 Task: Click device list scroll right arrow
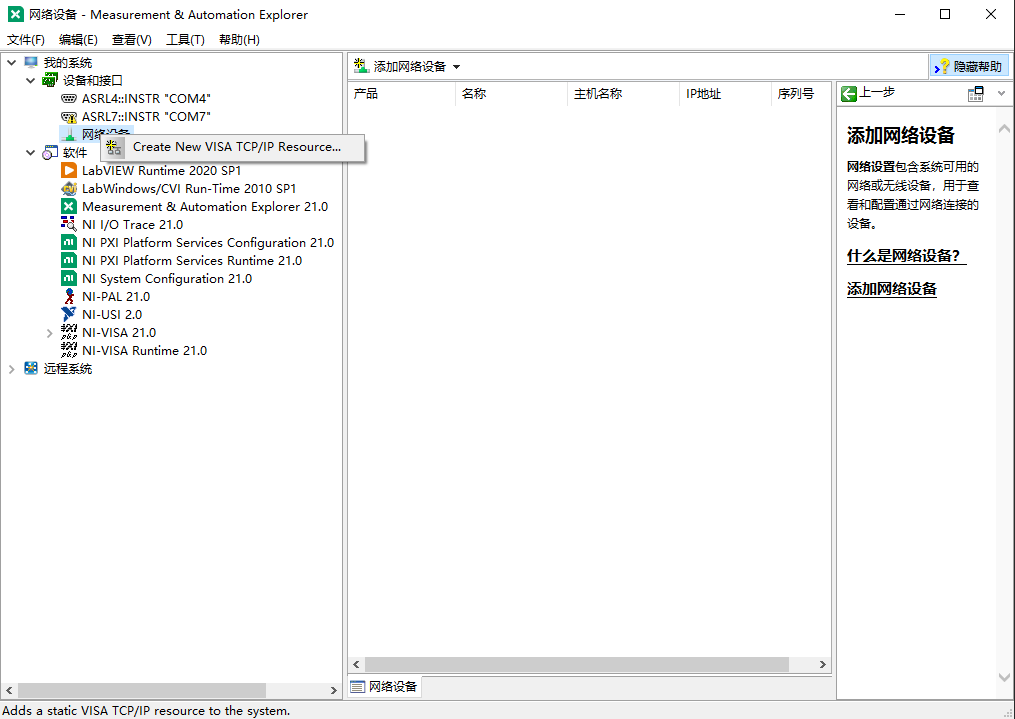[x=823, y=665]
